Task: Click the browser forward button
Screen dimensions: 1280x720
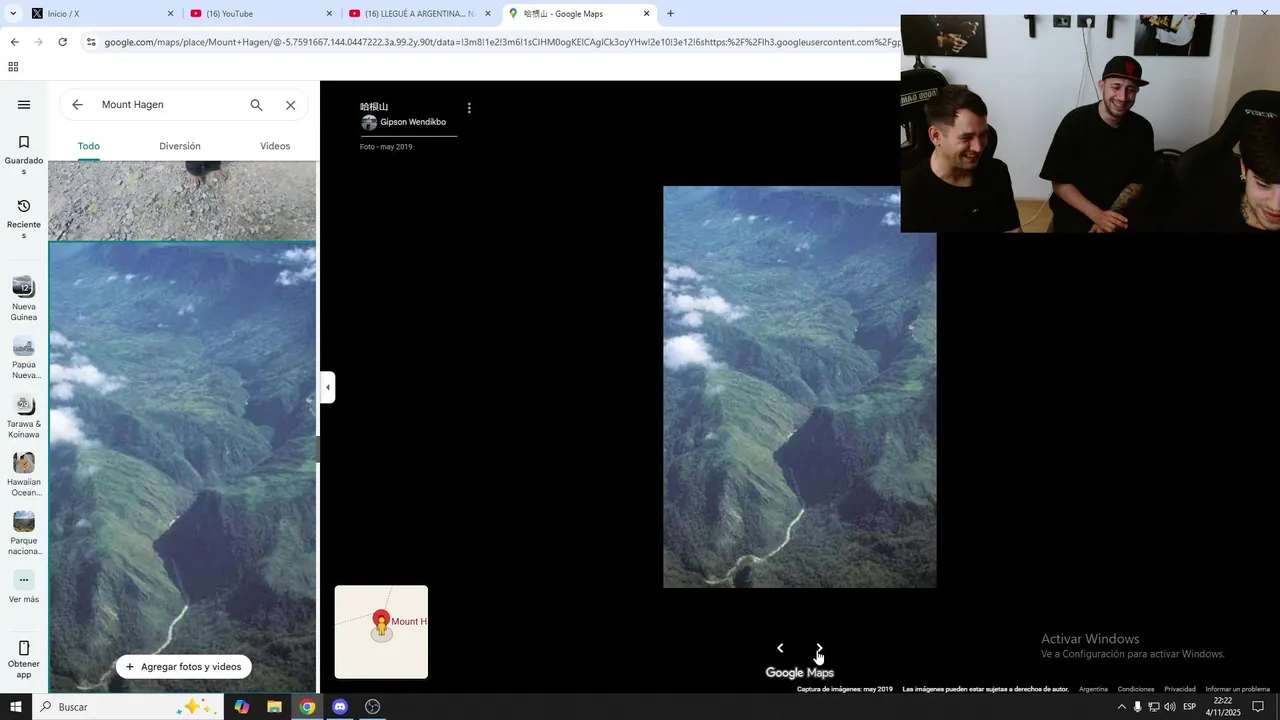Action: tap(38, 42)
